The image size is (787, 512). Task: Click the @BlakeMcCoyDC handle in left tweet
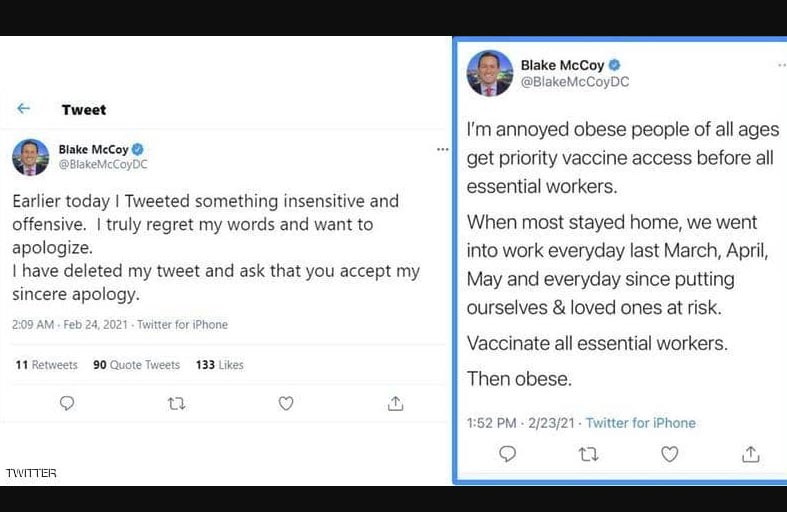coord(103,164)
